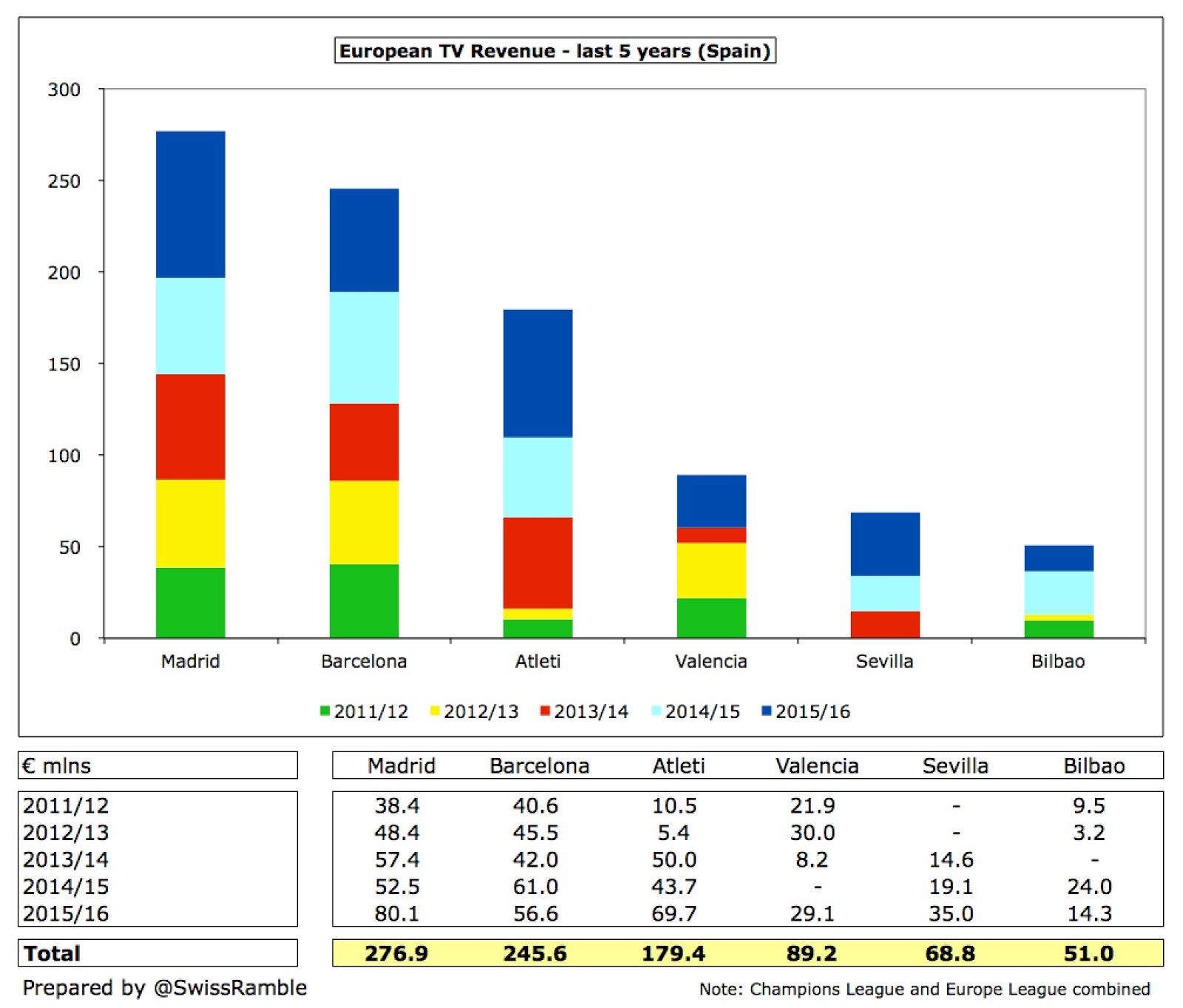Viewport: 1183px width, 1008px height.
Task: Select Valencia's yellow 2012/13 bar segment
Action: (x=712, y=570)
